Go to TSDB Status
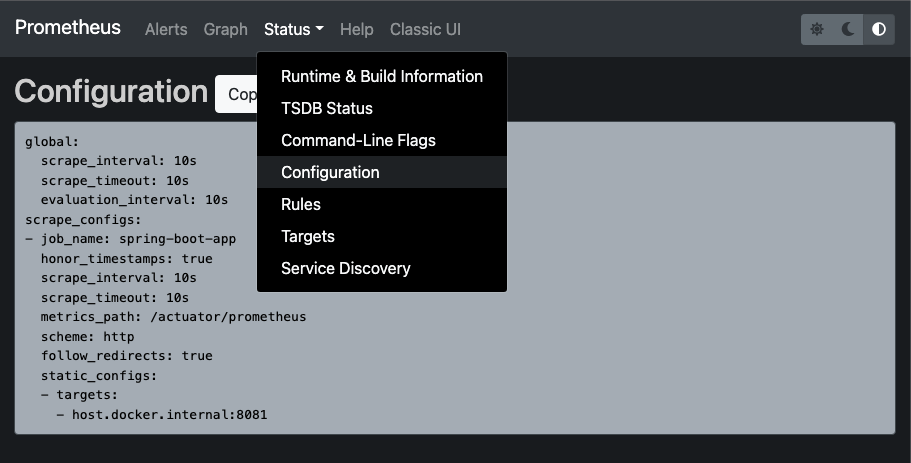911x463 pixels. 326,108
